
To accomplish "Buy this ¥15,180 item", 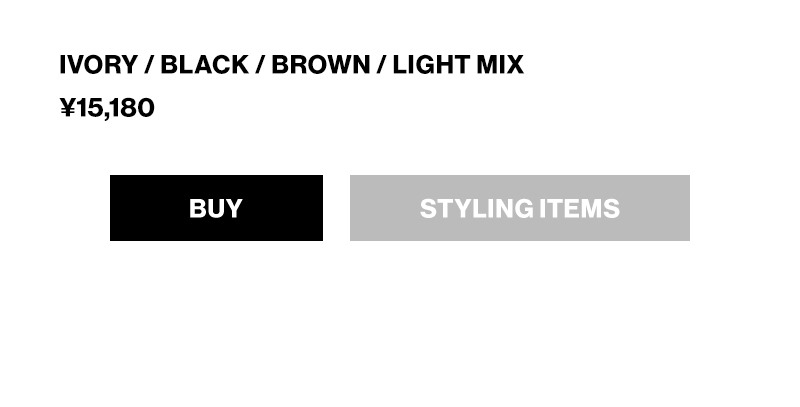I will (x=216, y=208).
